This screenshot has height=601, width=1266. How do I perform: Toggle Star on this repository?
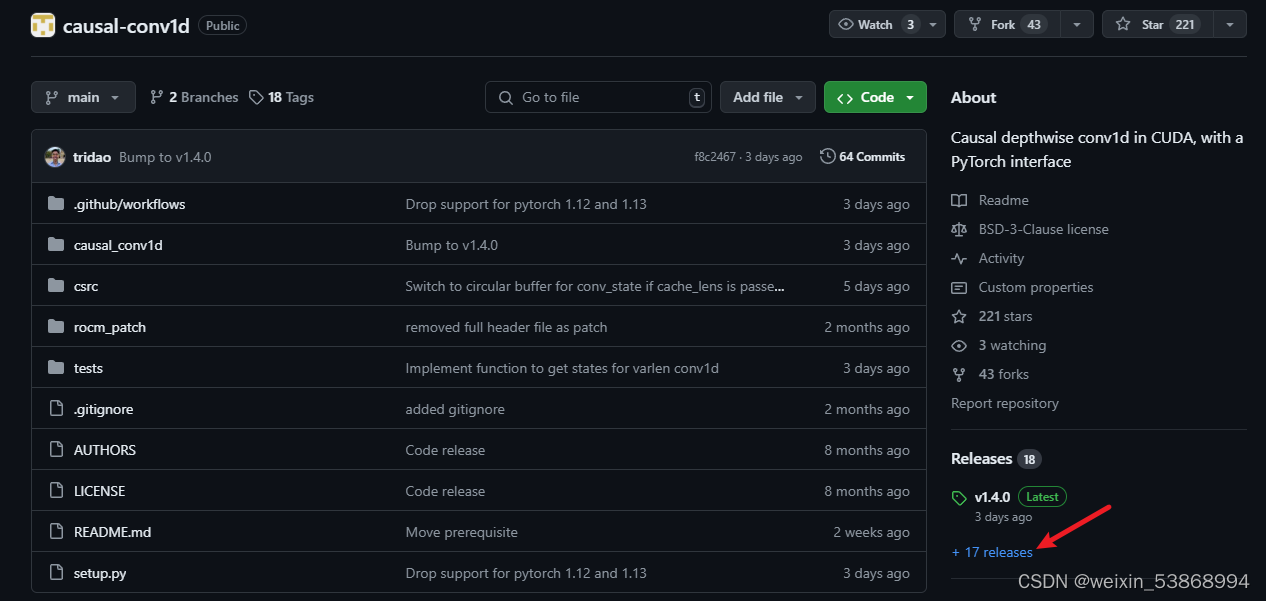tap(1158, 25)
